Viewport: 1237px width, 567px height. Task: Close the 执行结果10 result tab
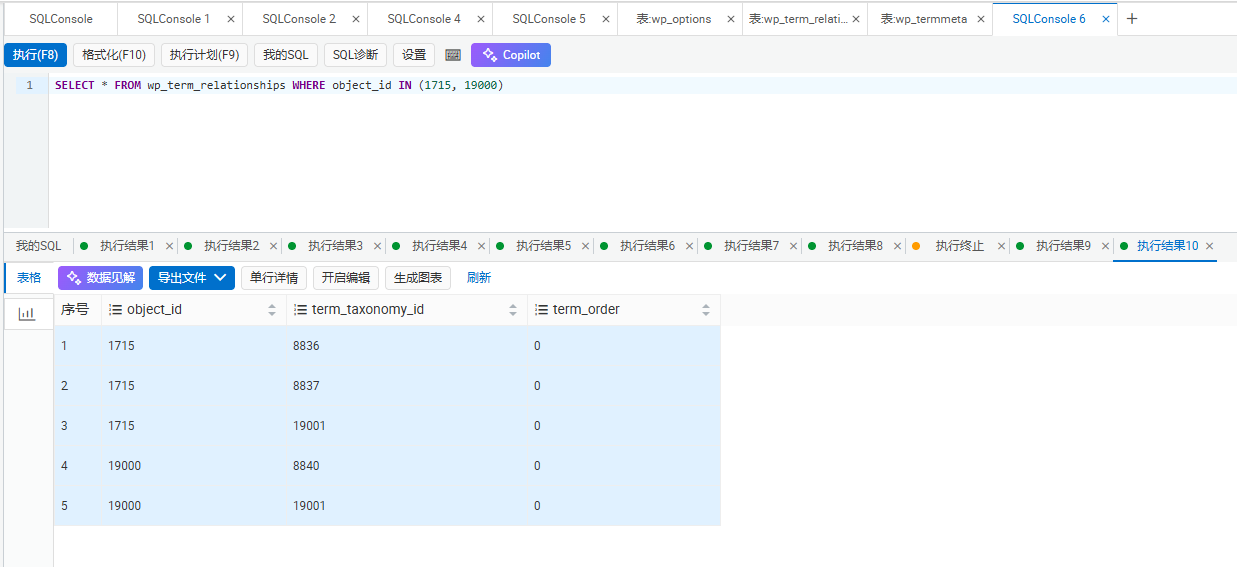click(1209, 246)
